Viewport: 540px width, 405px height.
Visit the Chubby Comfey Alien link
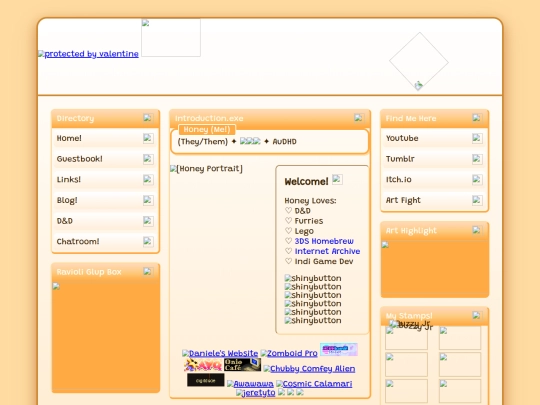[x=309, y=368]
